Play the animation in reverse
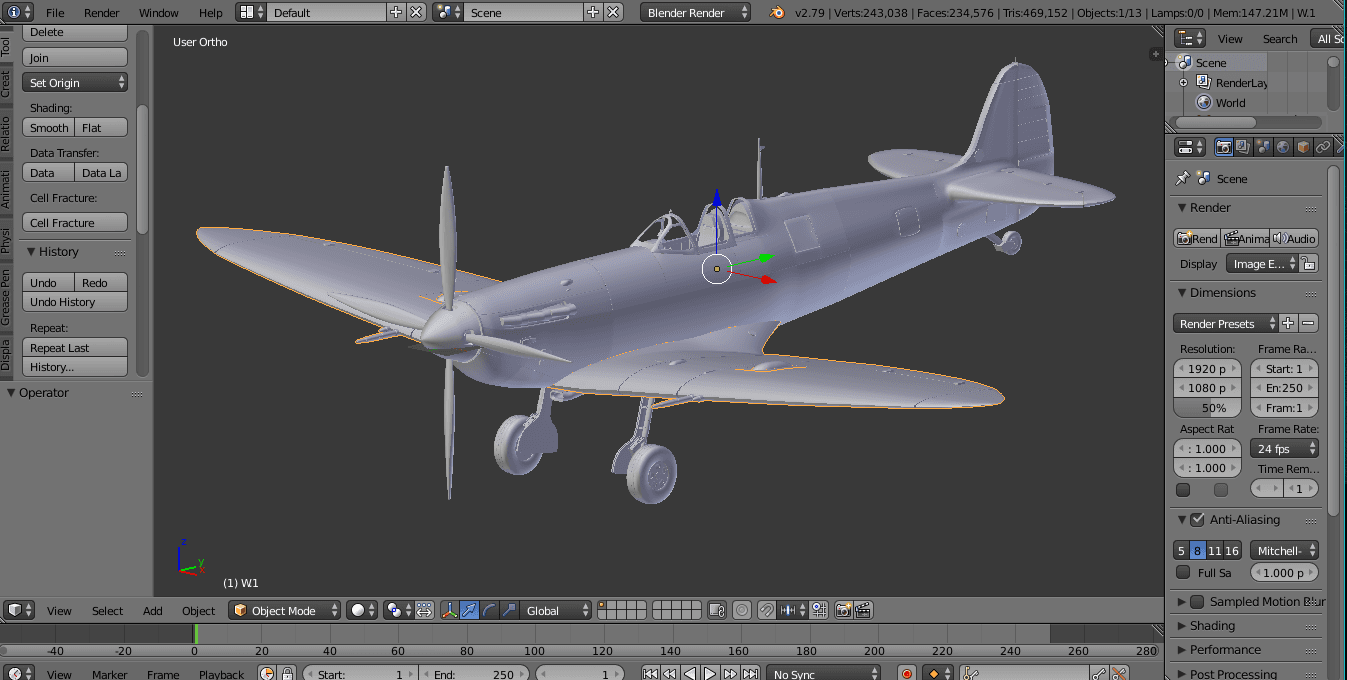This screenshot has height=680, width=1347. 690,674
